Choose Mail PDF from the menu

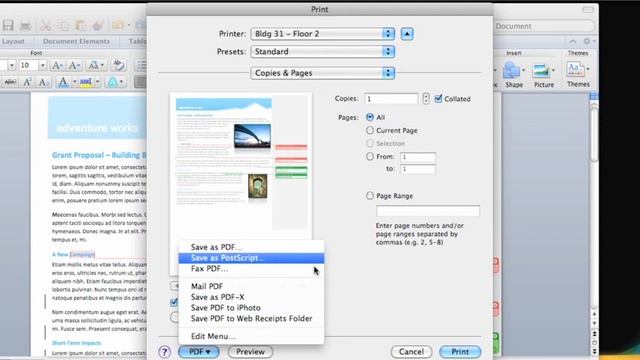click(x=251, y=287)
